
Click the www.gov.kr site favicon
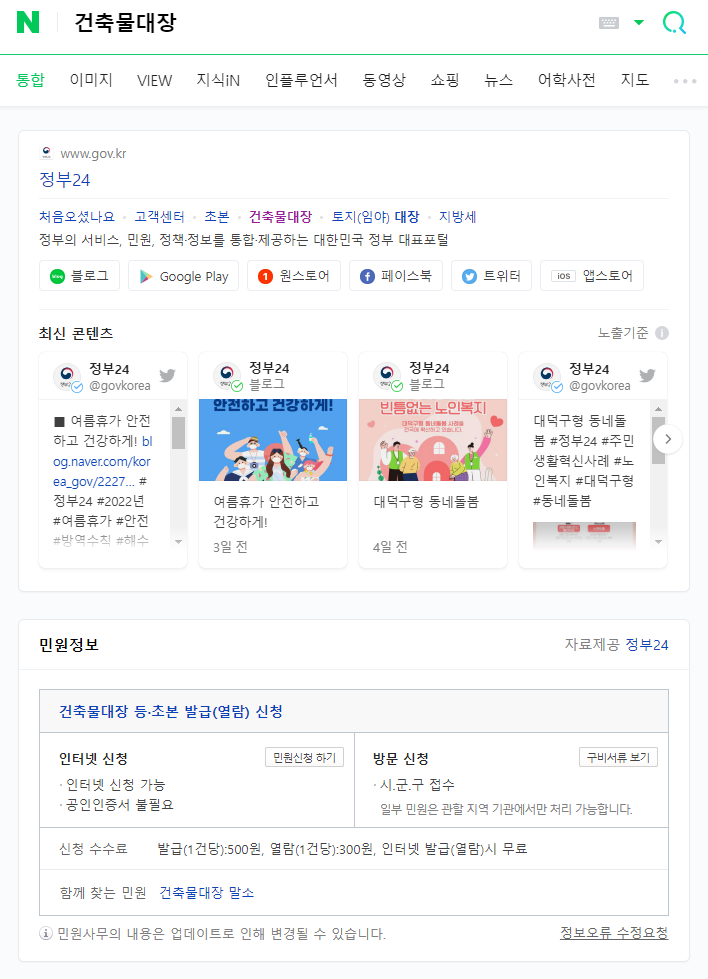coord(46,153)
